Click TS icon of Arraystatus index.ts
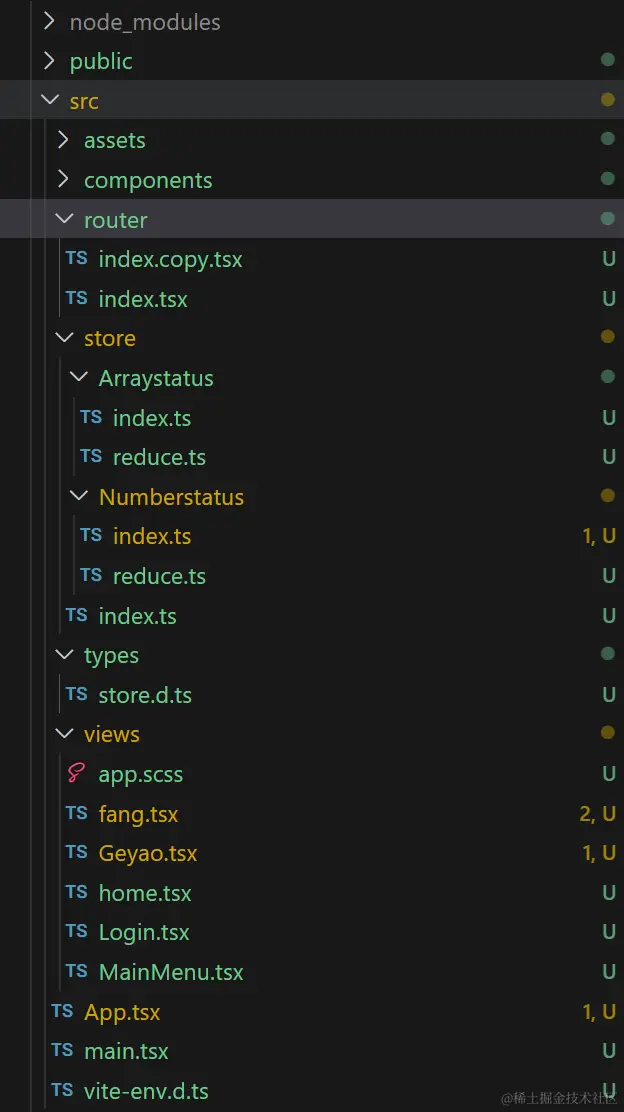Screen dimensions: 624x1112 91,416
